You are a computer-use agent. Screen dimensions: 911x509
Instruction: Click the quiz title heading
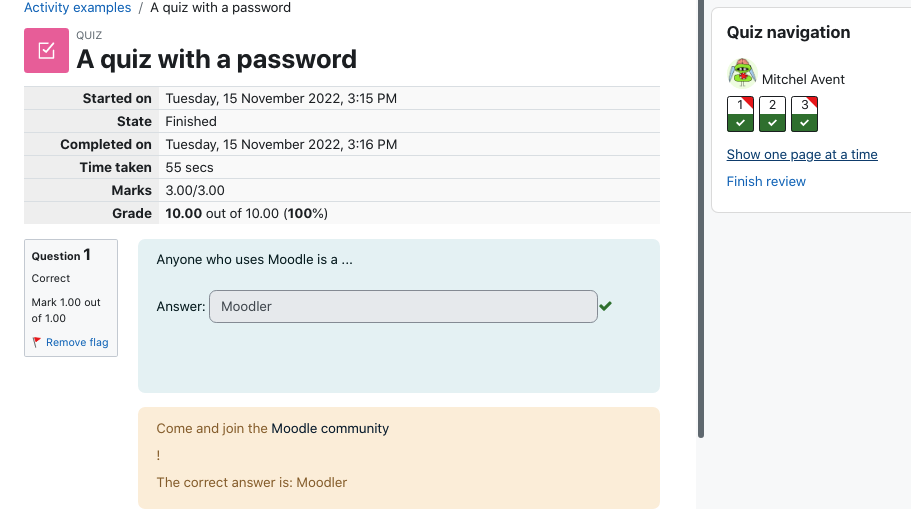(x=217, y=59)
